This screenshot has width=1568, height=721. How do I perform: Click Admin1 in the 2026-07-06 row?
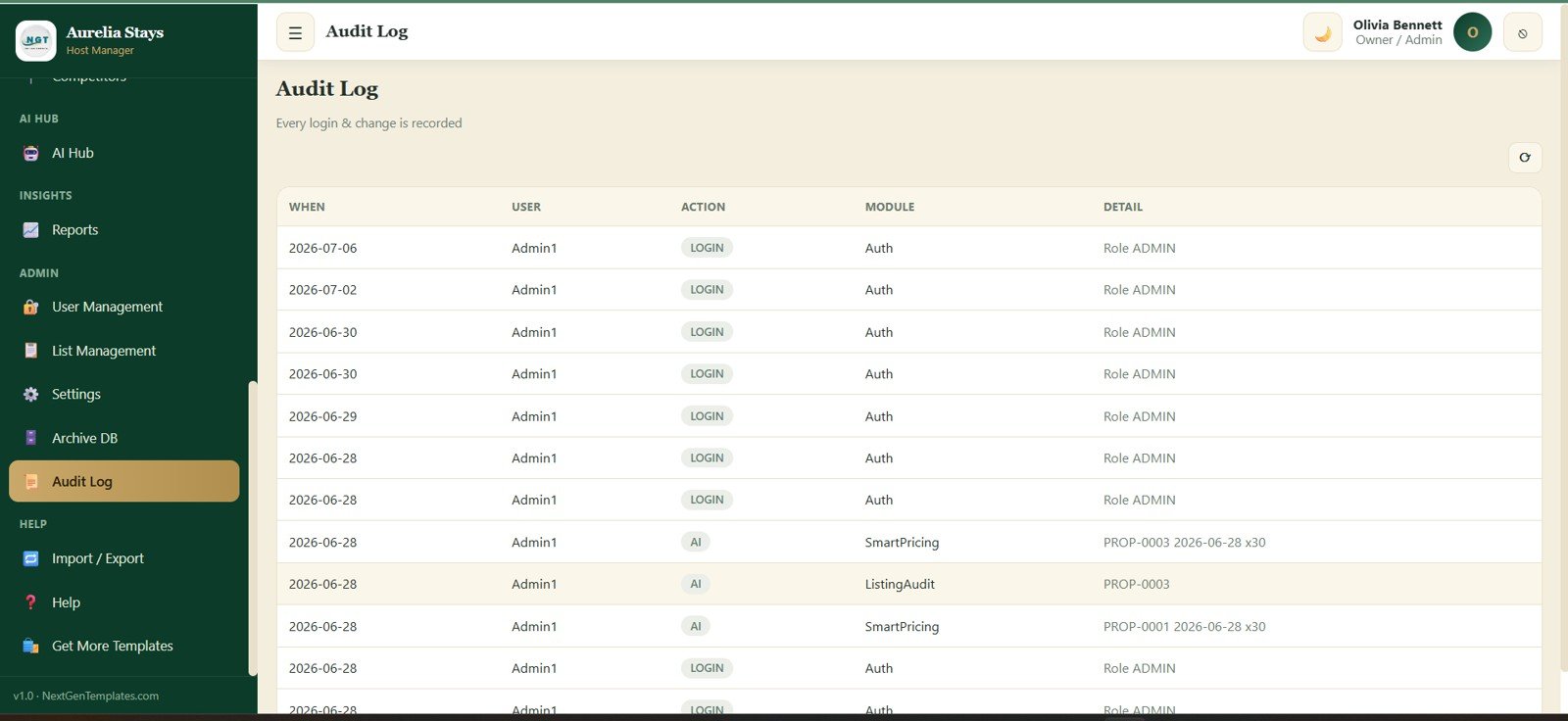[x=534, y=249]
